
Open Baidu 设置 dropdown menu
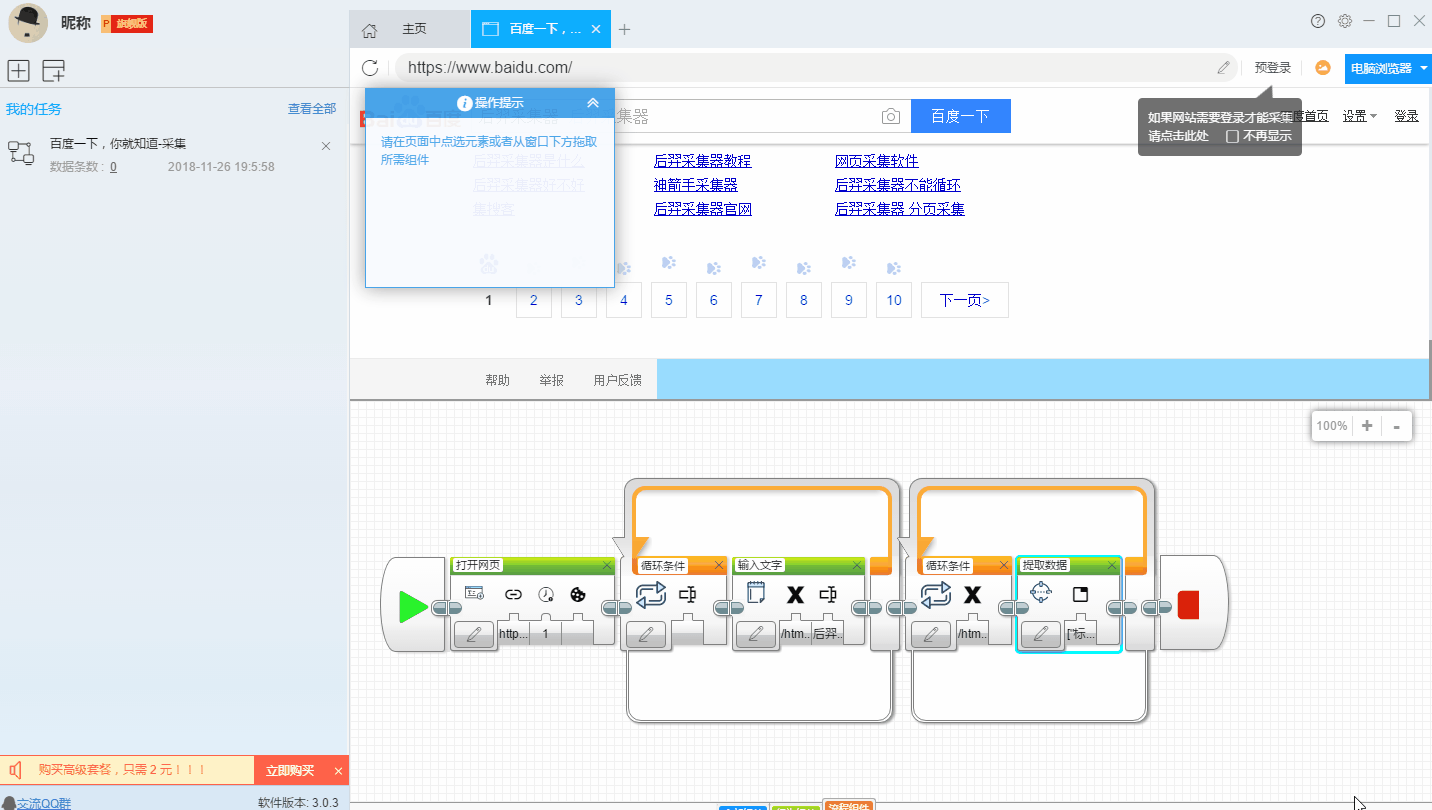pos(1359,116)
